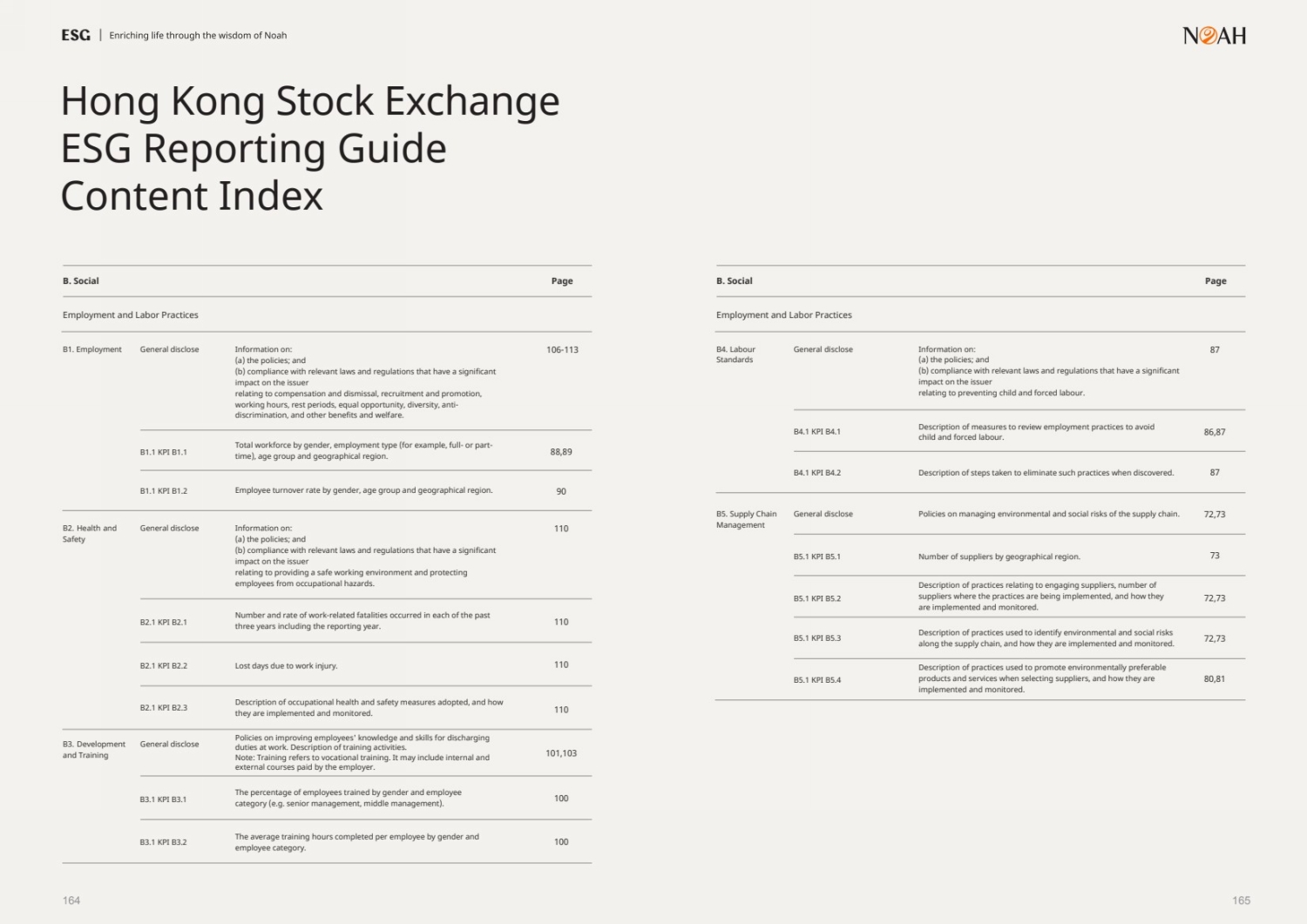This screenshot has width=1307, height=924.
Task: Open page reference 88,89 for KPI B1.1
Action: coord(561,452)
